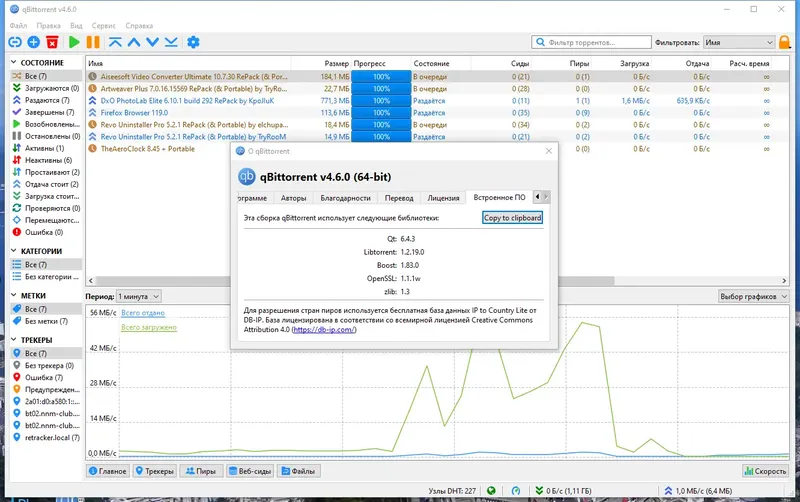Select the Firefox Browser 119.0 torrent row
Screen dimensions: 800x502
pos(437,113)
